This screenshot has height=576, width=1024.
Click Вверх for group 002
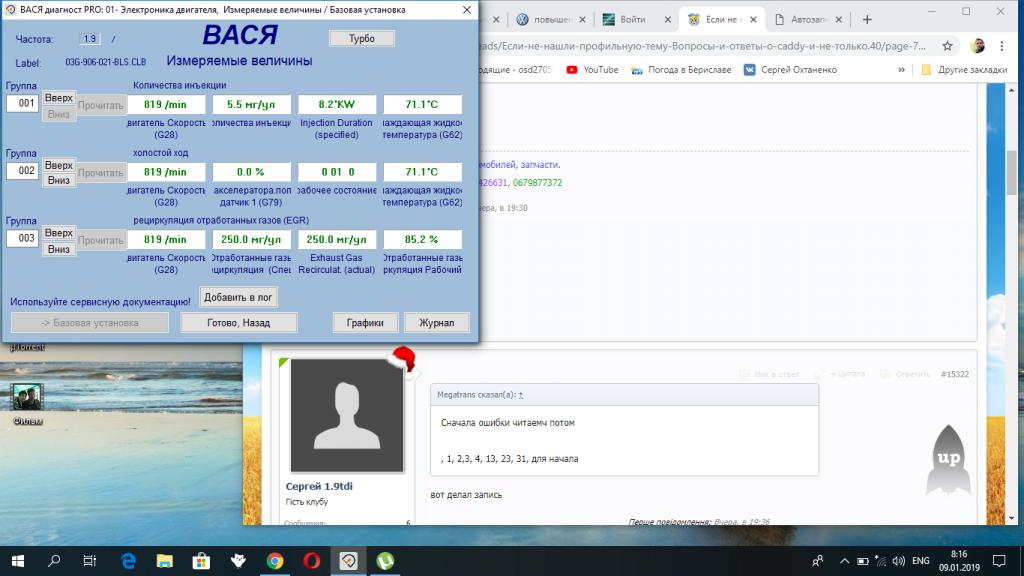point(59,165)
